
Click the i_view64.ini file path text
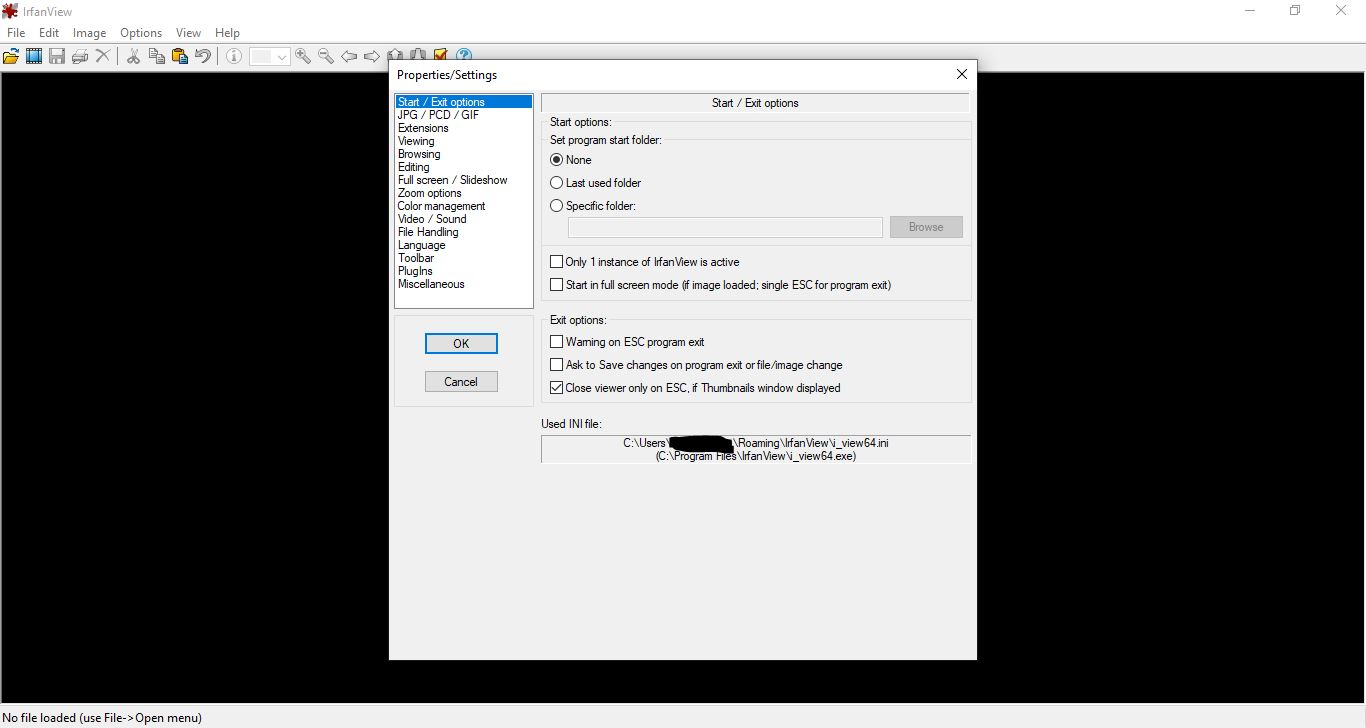point(756,443)
